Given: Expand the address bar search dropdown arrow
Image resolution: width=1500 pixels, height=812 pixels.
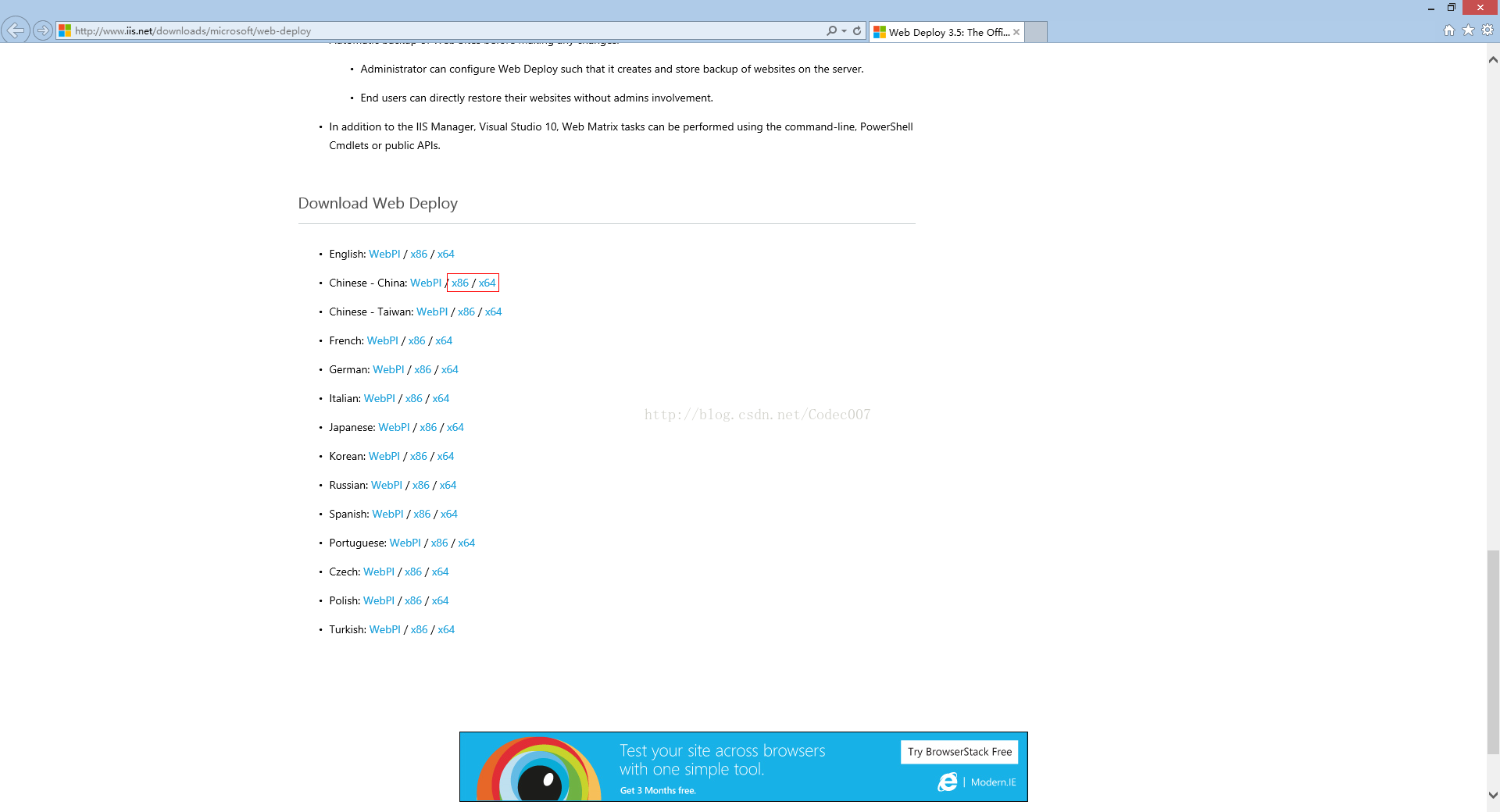Looking at the screenshot, I should (844, 31).
